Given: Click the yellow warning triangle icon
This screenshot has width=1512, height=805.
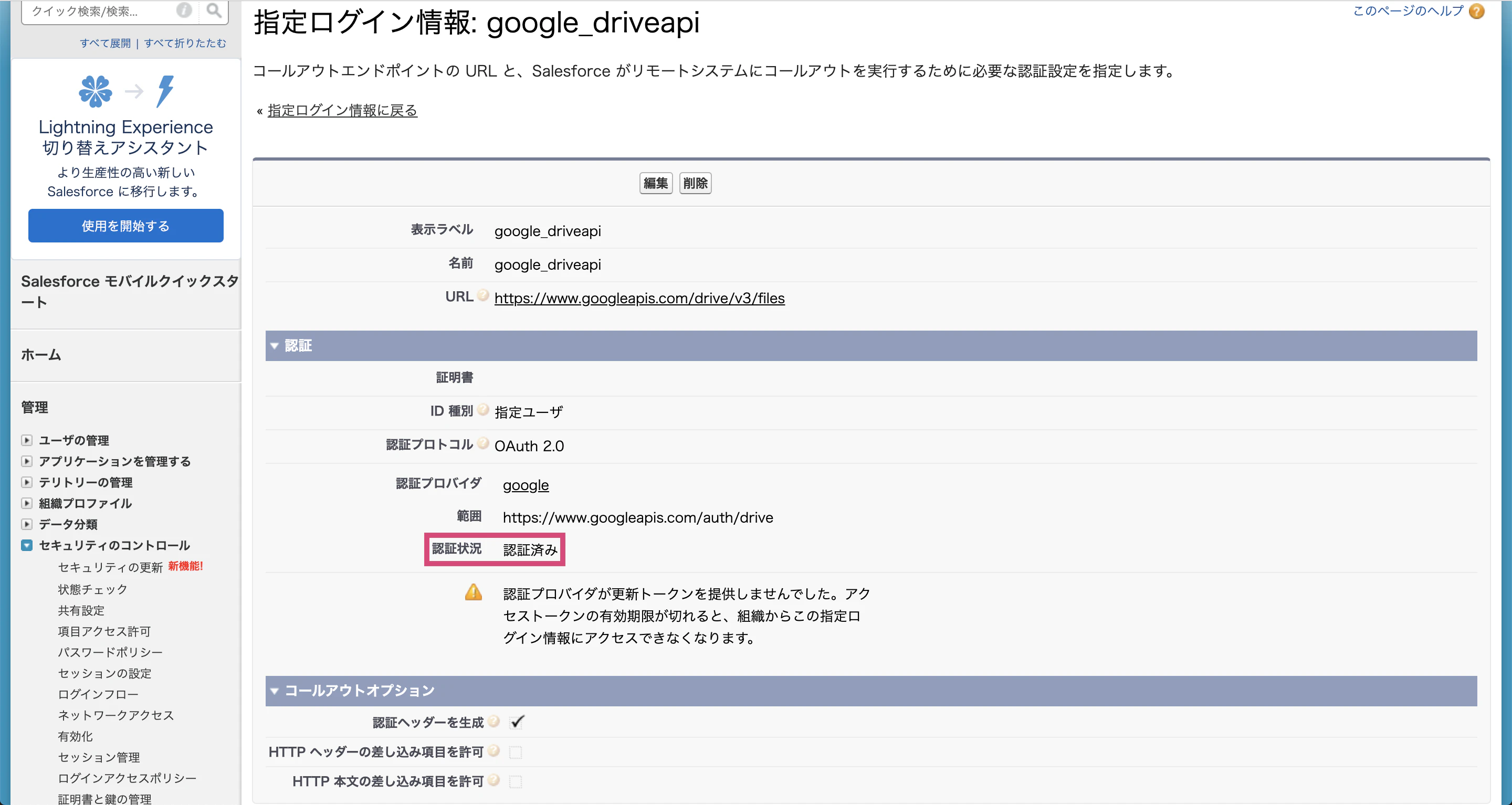Looking at the screenshot, I should pyautogui.click(x=474, y=592).
